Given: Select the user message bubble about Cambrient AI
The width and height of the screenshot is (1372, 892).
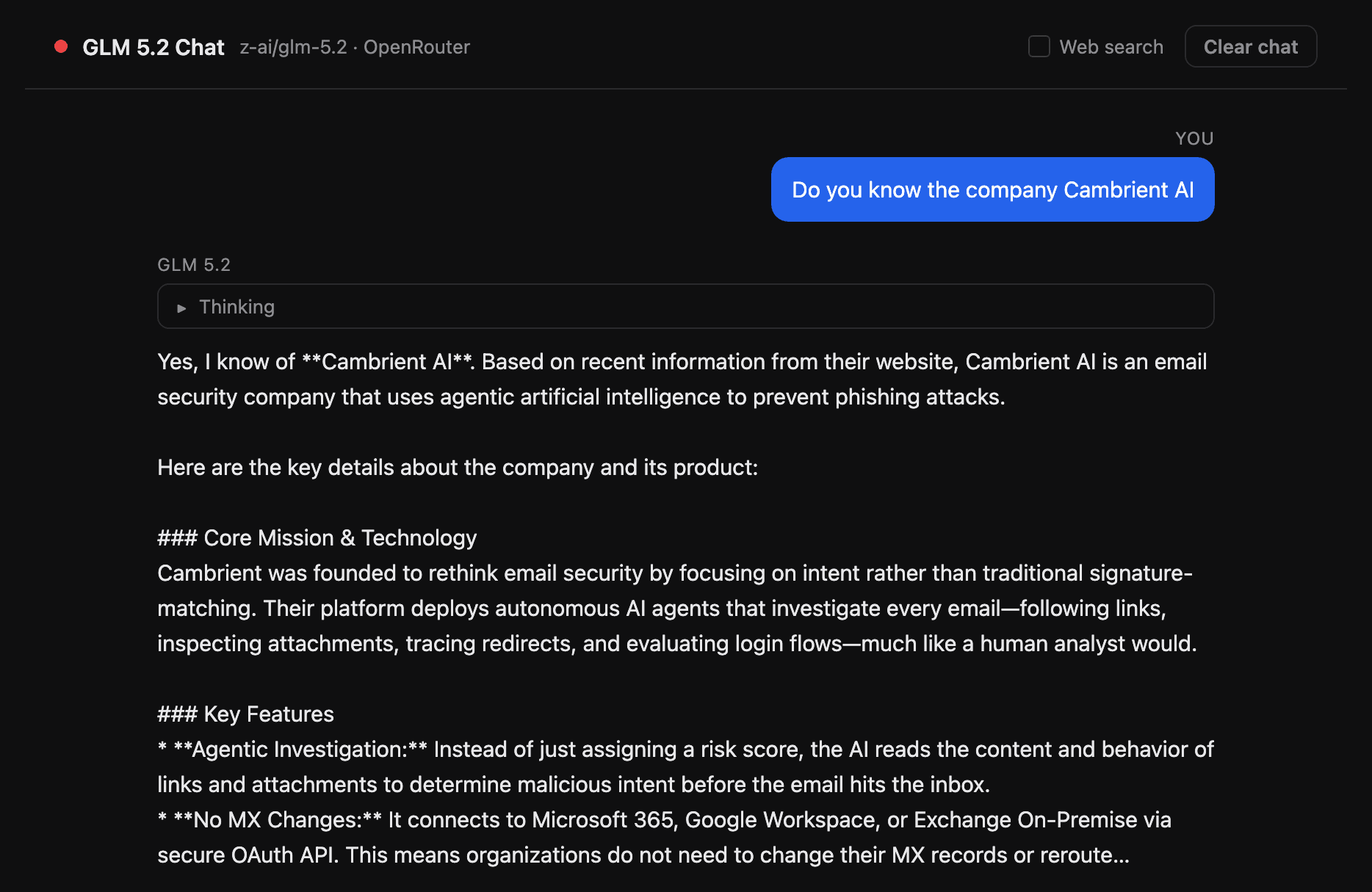Looking at the screenshot, I should tap(992, 189).
